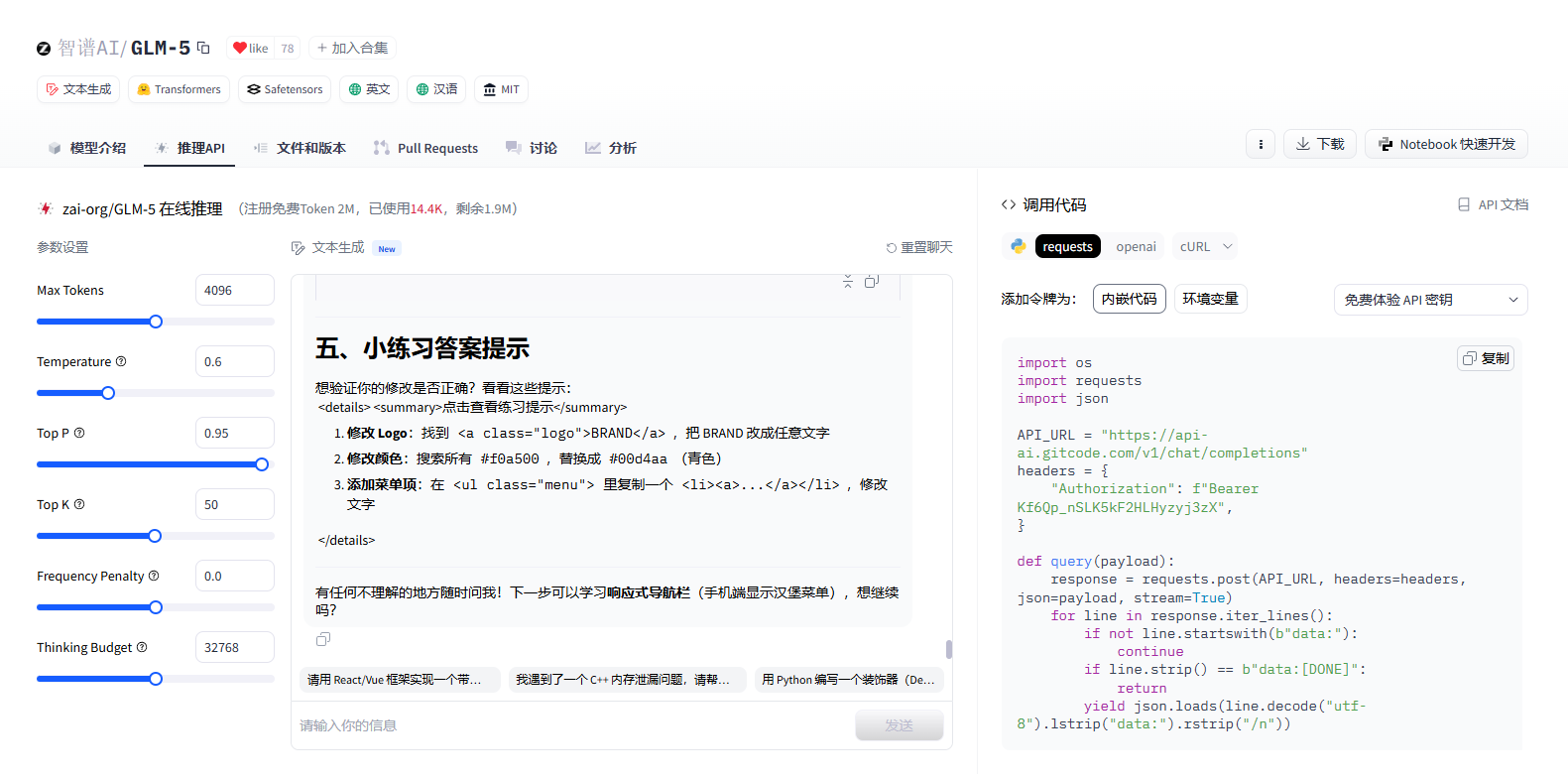Click the chat scrollbar thumb
1568x782 pixels.
(x=949, y=649)
